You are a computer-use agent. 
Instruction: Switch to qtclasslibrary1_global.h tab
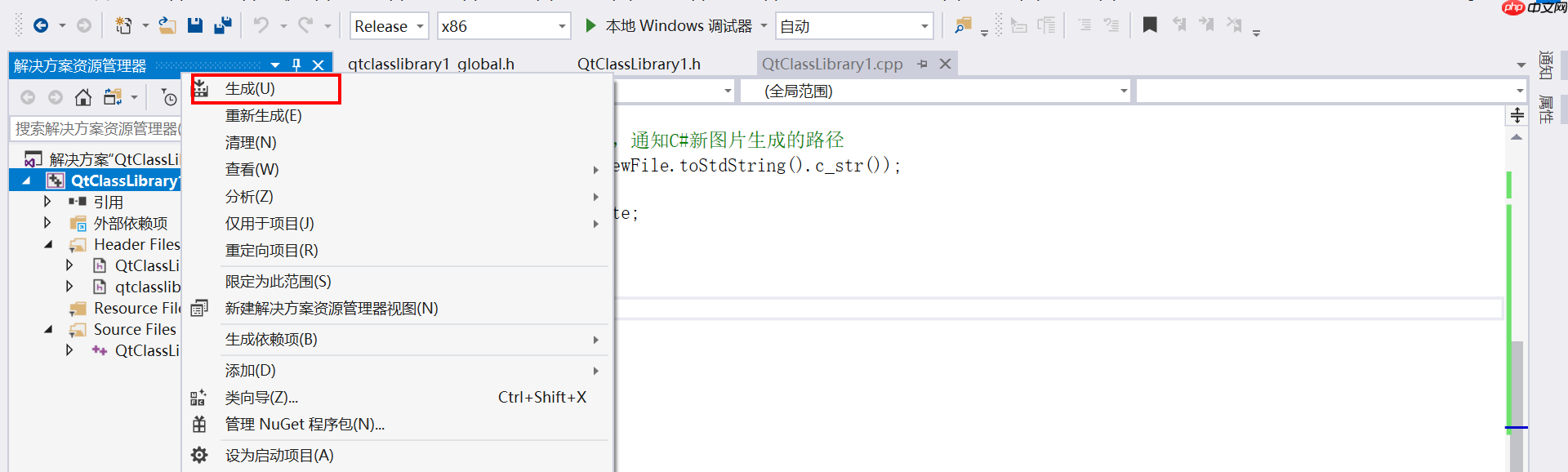point(431,64)
